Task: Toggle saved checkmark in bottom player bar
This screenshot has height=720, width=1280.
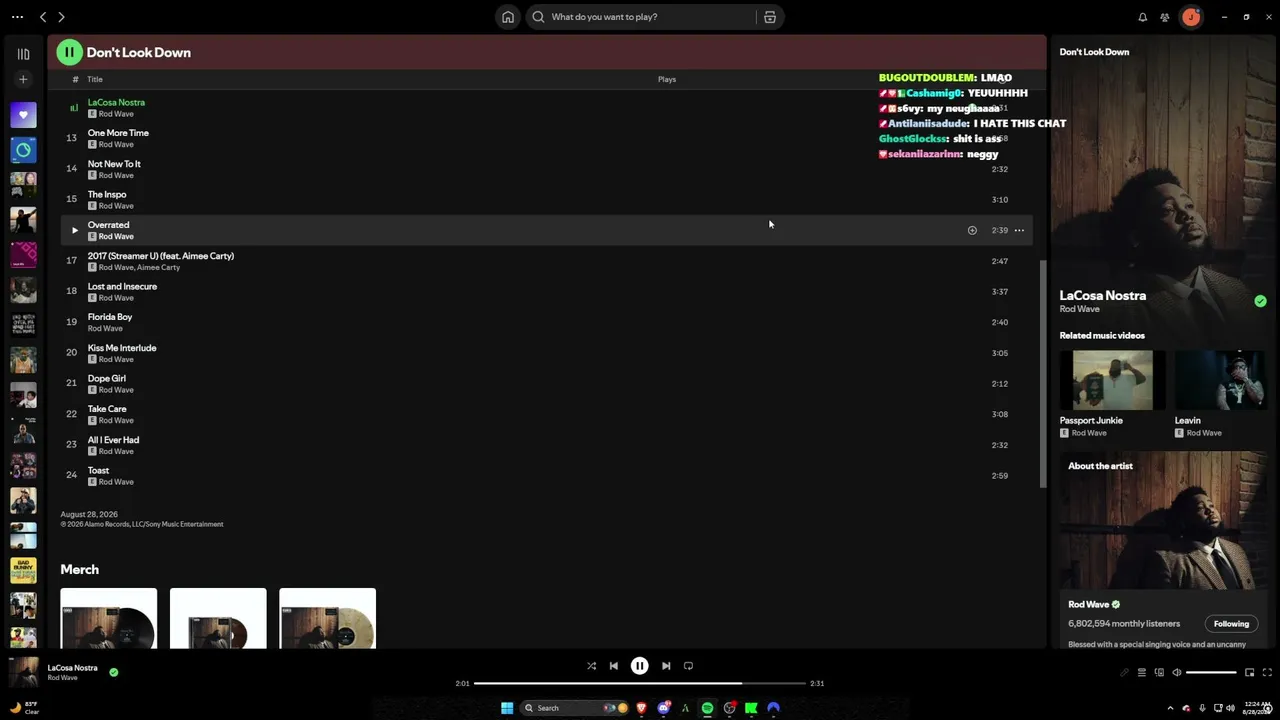Action: [113, 672]
